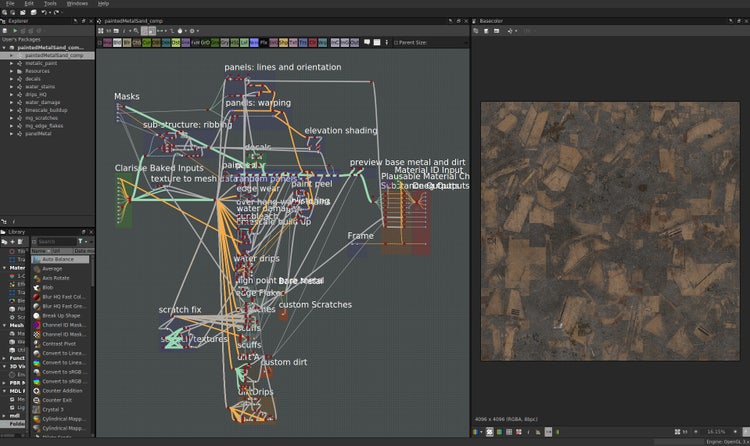Open the Windows menu
This screenshot has height=446, width=750.
pyautogui.click(x=77, y=4)
